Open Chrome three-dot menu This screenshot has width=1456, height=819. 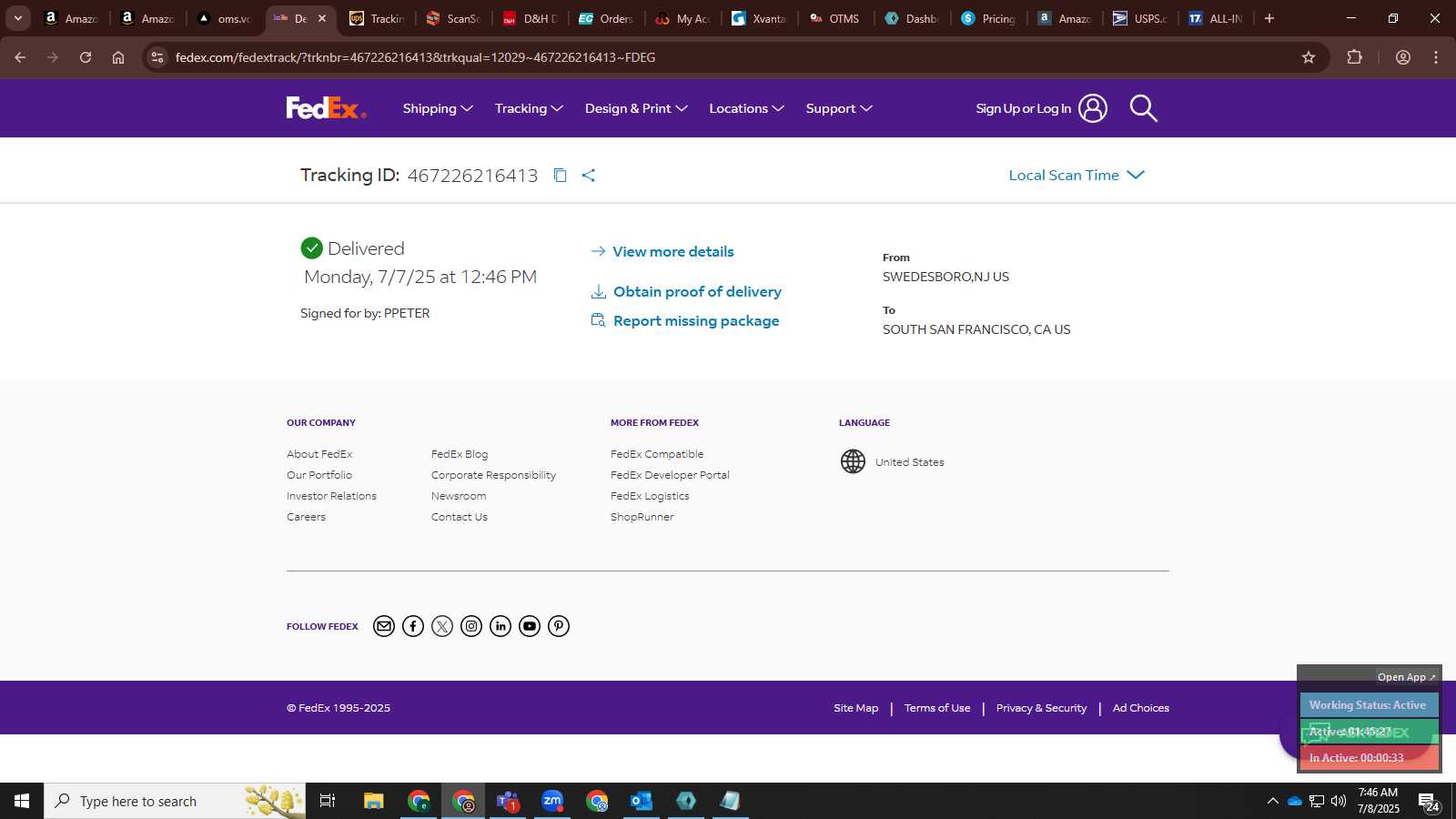(1436, 57)
